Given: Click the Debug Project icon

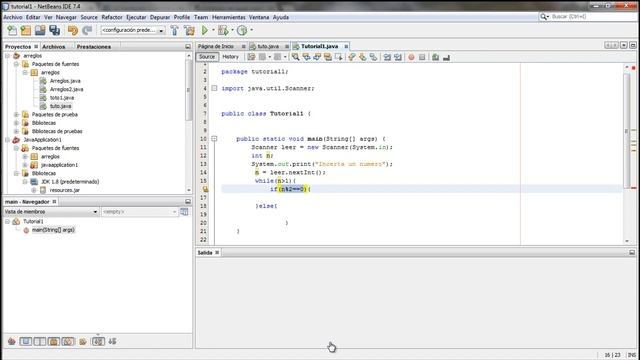Looking at the screenshot, I should pyautogui.click(x=223, y=30).
